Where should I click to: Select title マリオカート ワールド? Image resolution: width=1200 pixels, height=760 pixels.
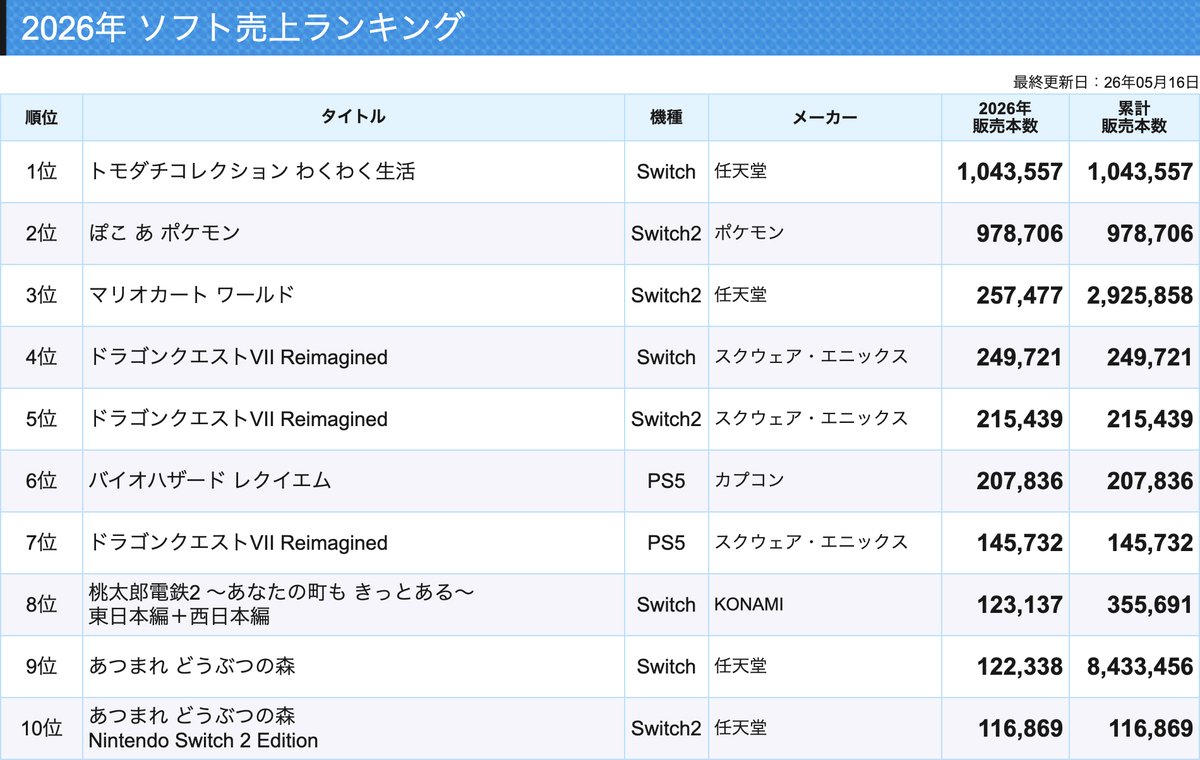(x=192, y=295)
